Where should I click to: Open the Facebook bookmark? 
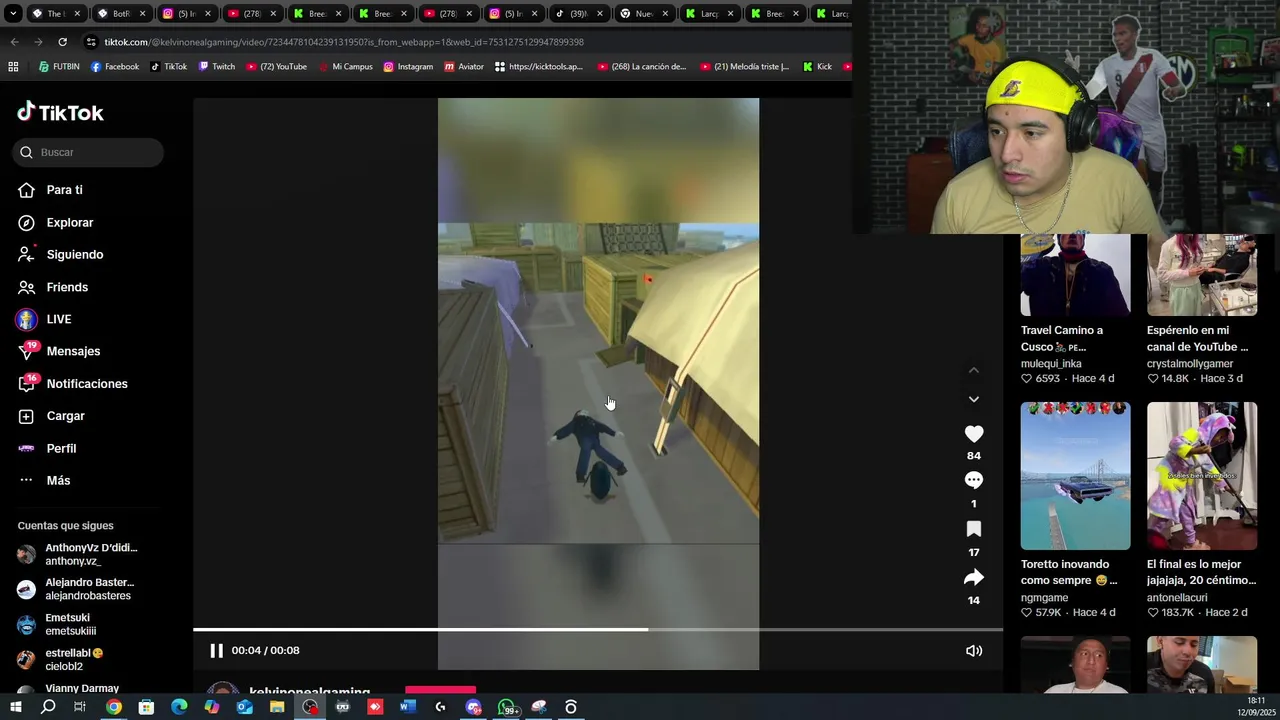click(114, 67)
